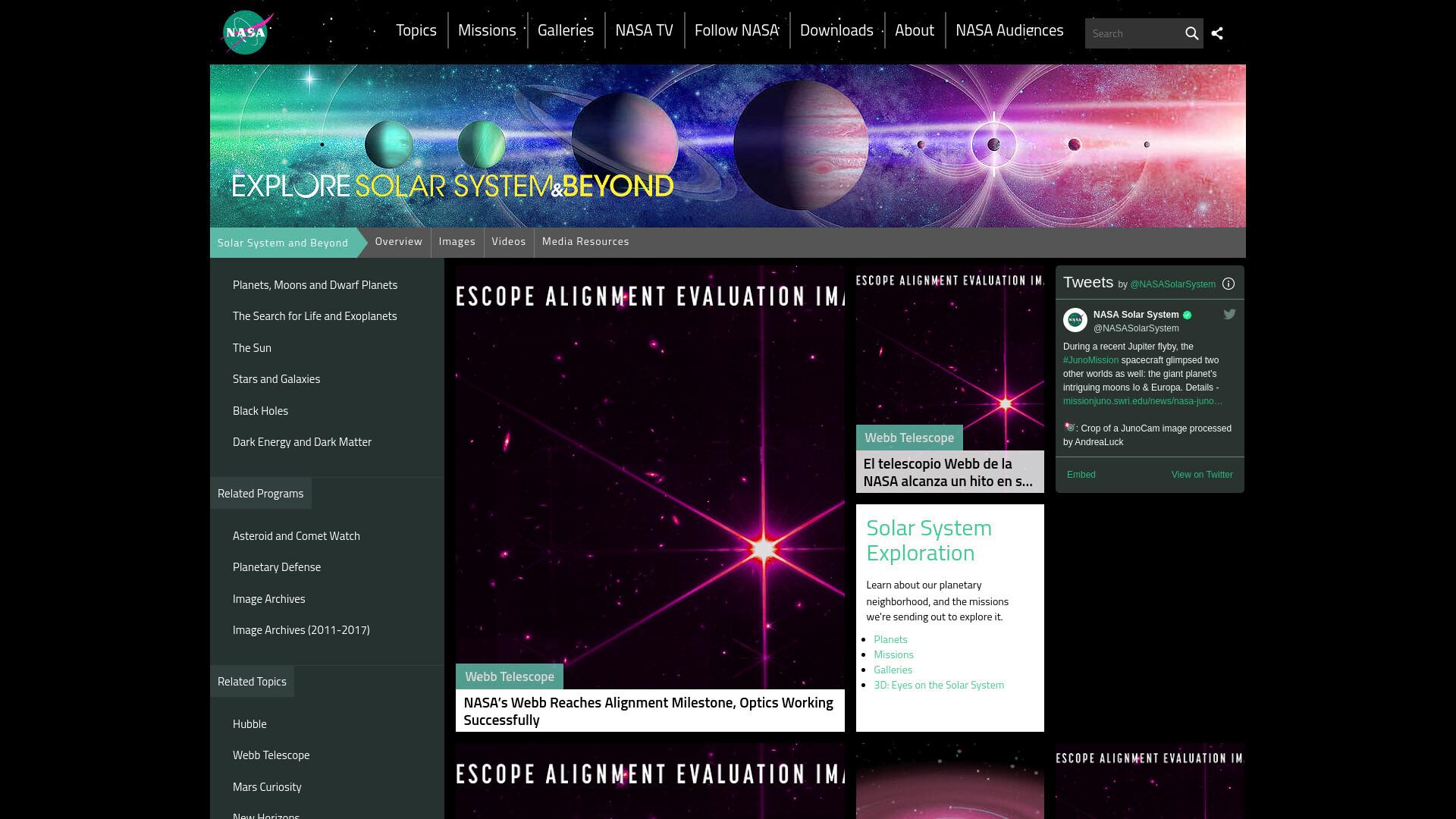The width and height of the screenshot is (1456, 819).
Task: Open The Sun topic
Action: pos(252,348)
